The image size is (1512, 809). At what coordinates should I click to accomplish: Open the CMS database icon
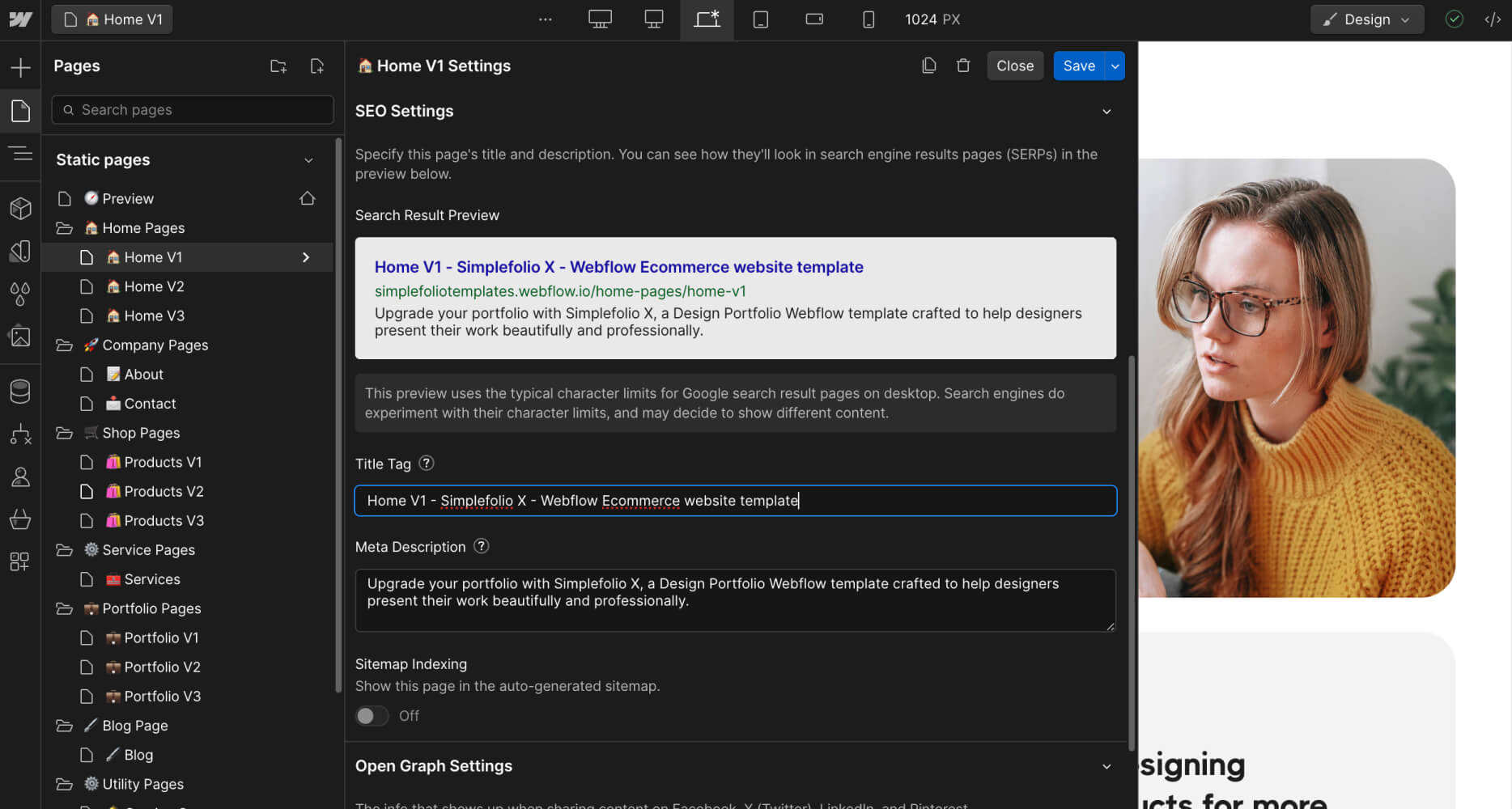point(20,392)
